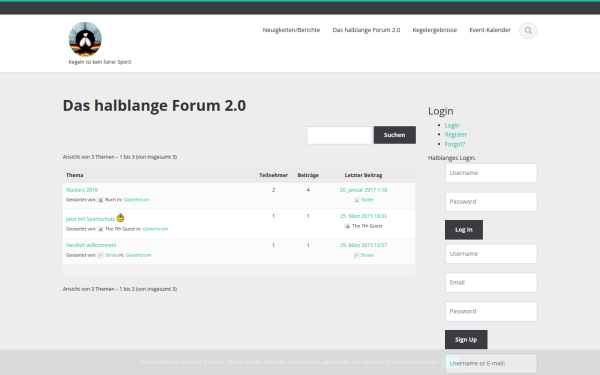Open the Stolte profile link

click(367, 200)
